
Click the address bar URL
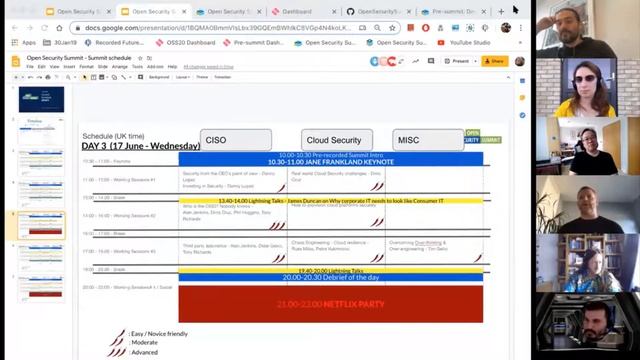[218, 28]
